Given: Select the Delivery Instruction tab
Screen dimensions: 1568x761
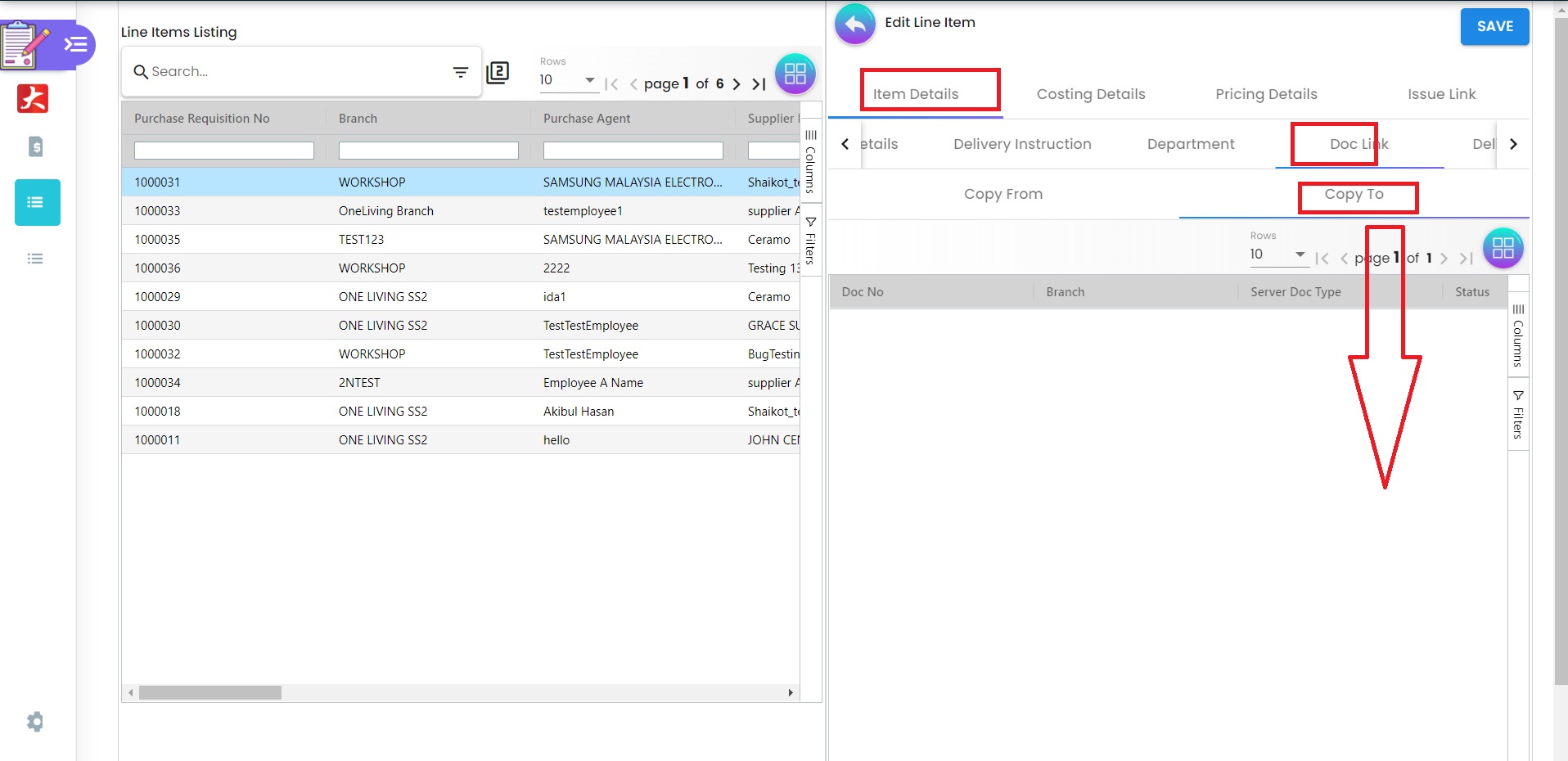Looking at the screenshot, I should coord(1021,144).
